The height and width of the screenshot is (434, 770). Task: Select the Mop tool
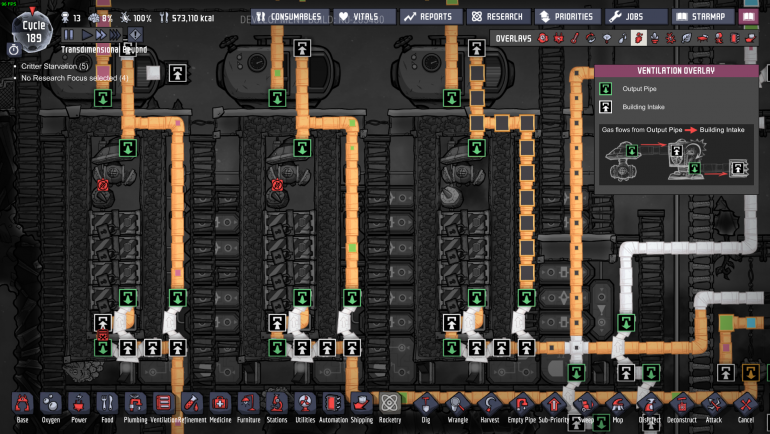(x=618, y=408)
